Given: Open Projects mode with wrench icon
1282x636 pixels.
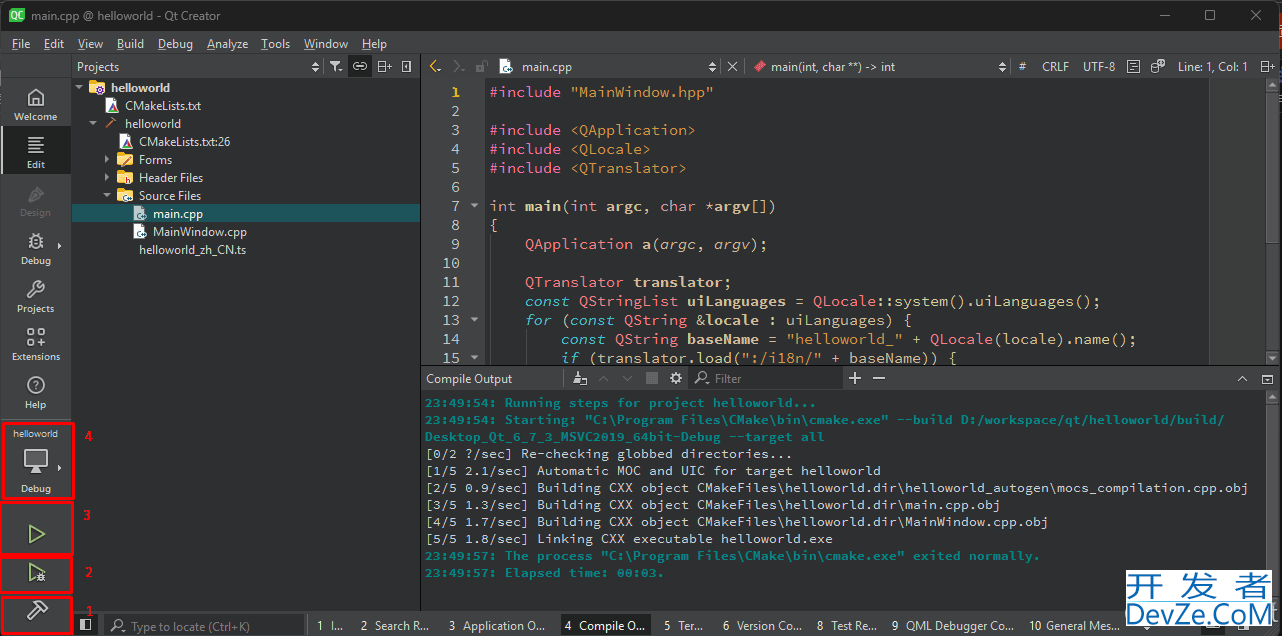Looking at the screenshot, I should (35, 296).
